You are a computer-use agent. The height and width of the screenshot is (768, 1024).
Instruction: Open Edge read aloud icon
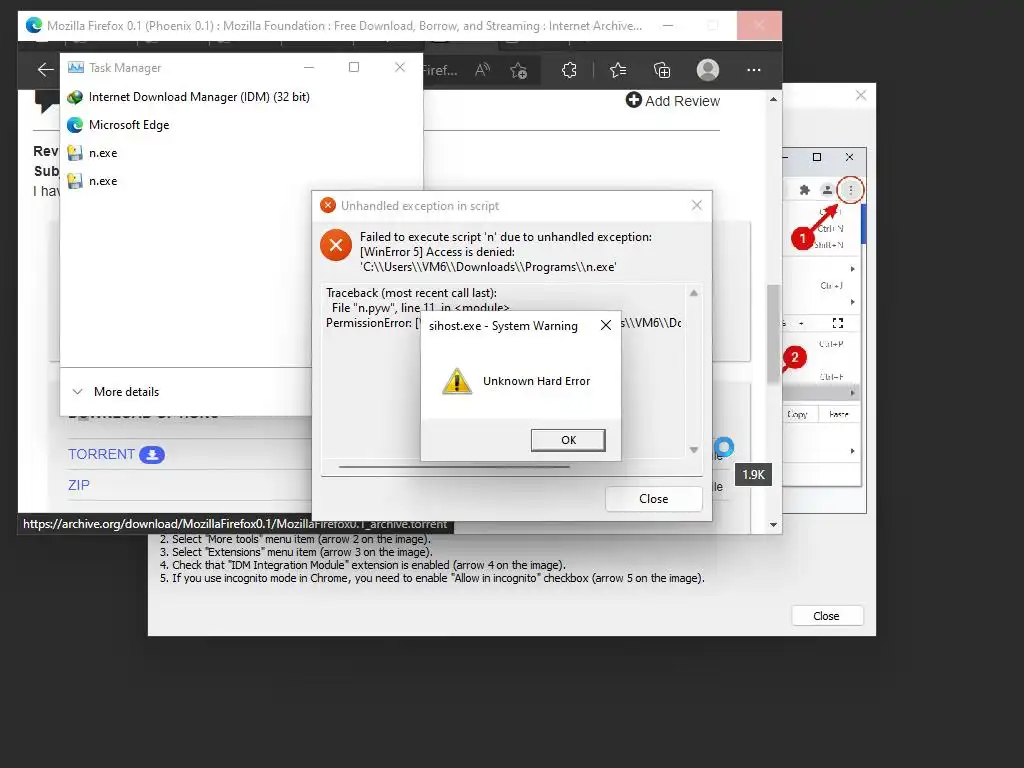[482, 70]
